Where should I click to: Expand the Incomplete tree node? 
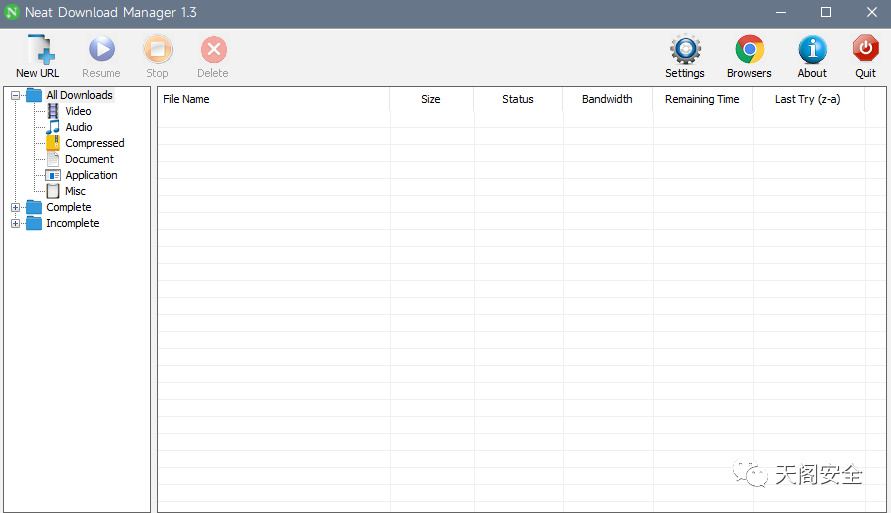click(x=16, y=223)
